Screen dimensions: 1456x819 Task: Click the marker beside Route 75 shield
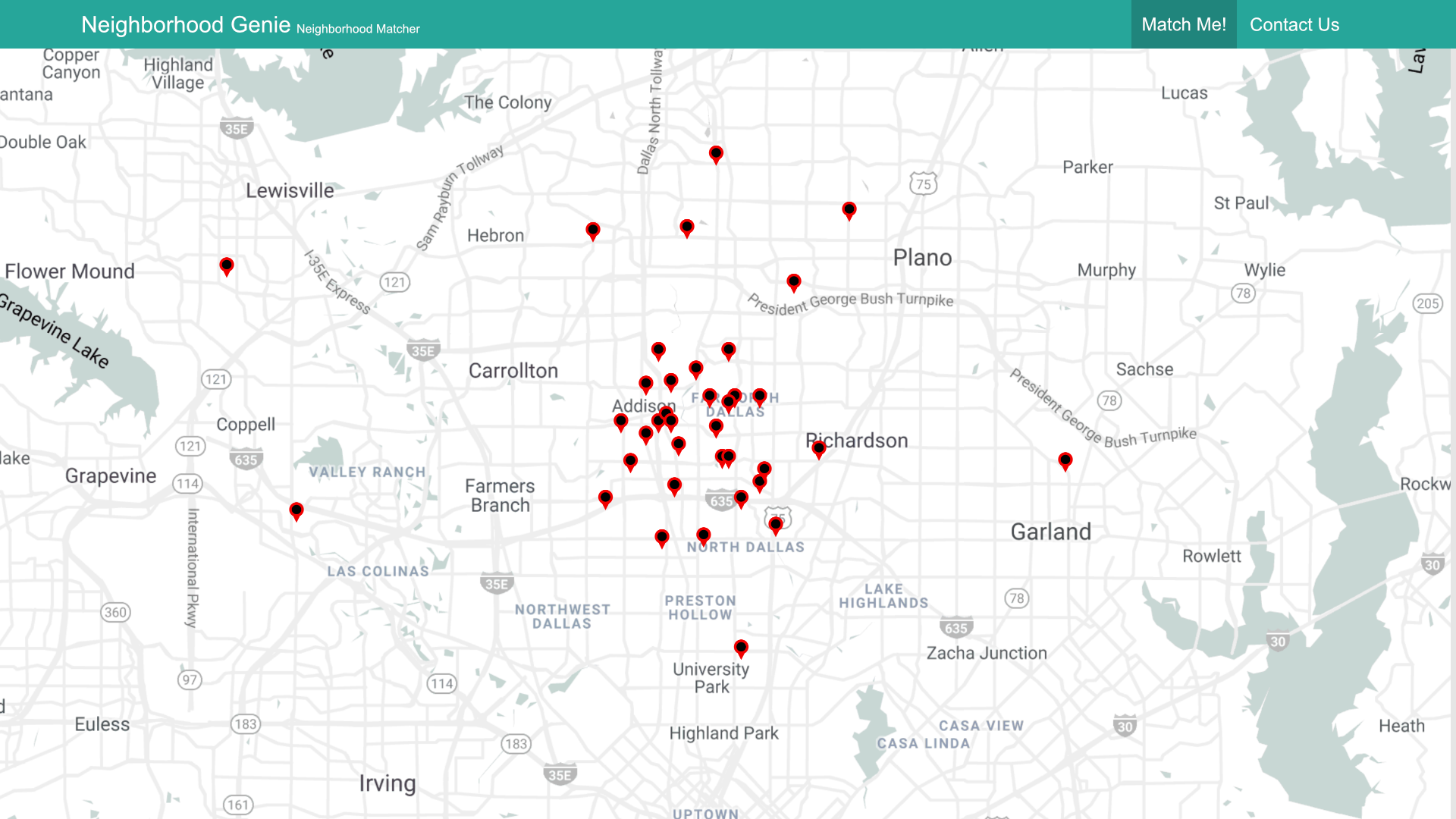point(775,524)
